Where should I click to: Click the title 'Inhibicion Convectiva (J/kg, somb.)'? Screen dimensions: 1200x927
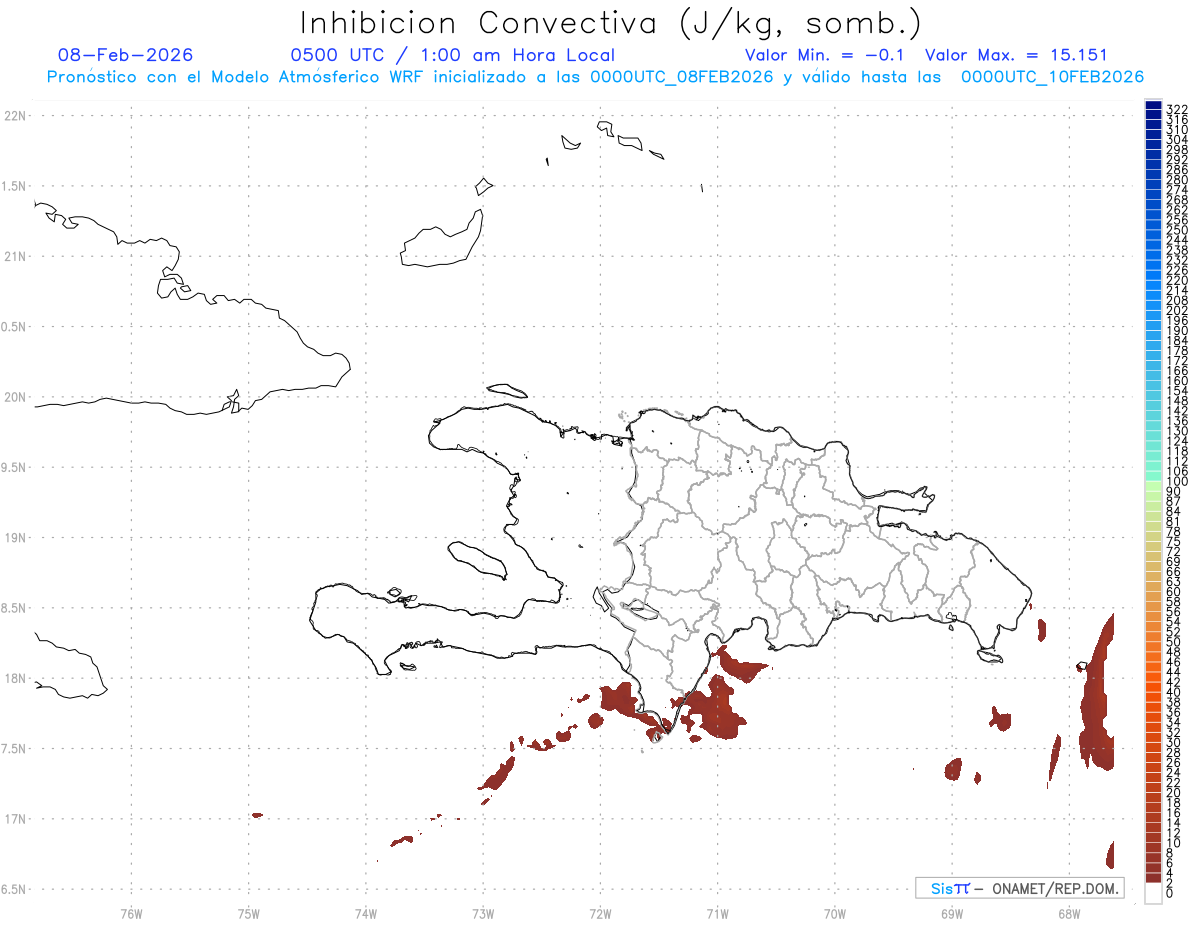click(x=611, y=23)
